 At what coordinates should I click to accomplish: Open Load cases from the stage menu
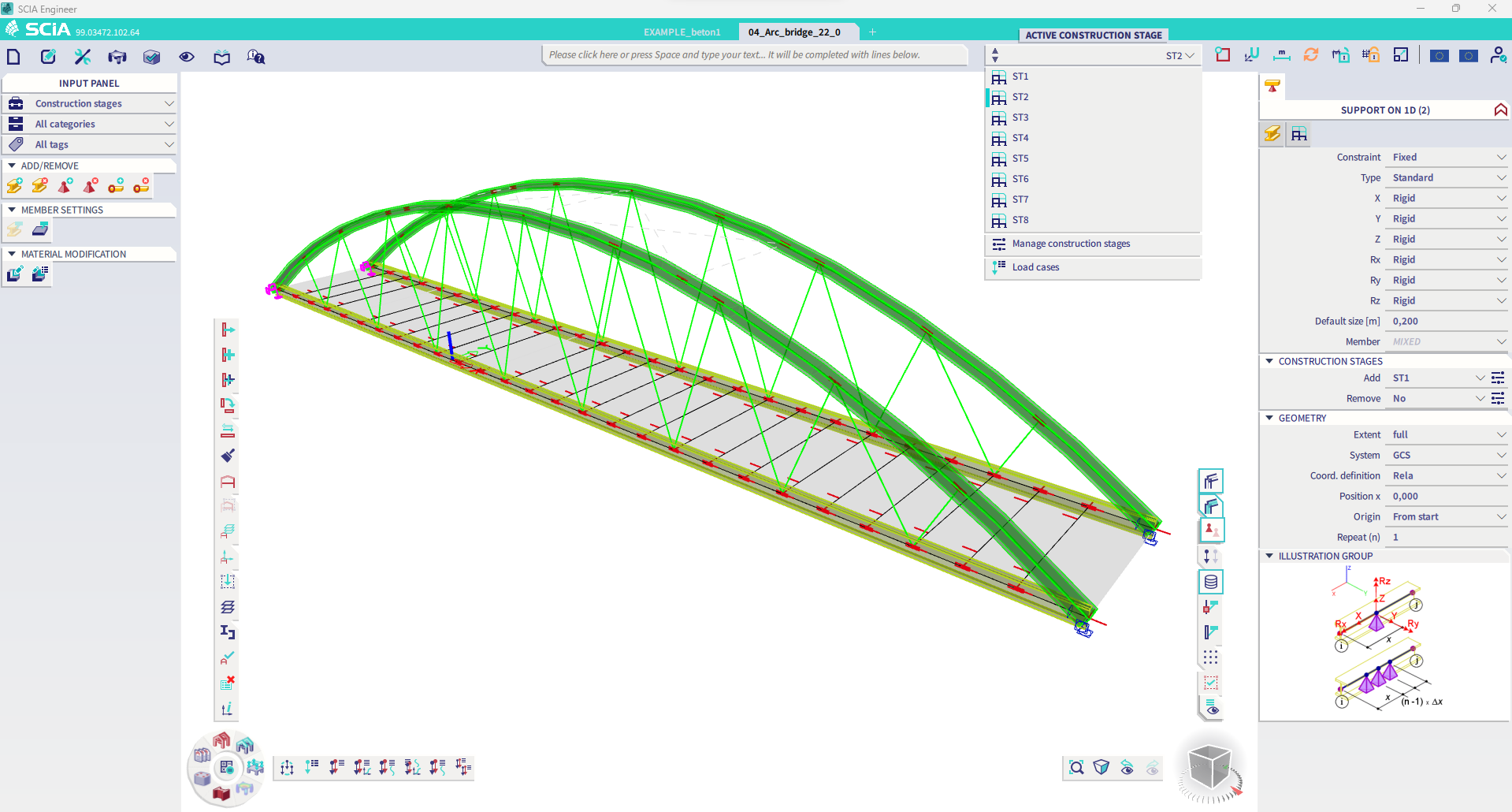click(x=1035, y=267)
